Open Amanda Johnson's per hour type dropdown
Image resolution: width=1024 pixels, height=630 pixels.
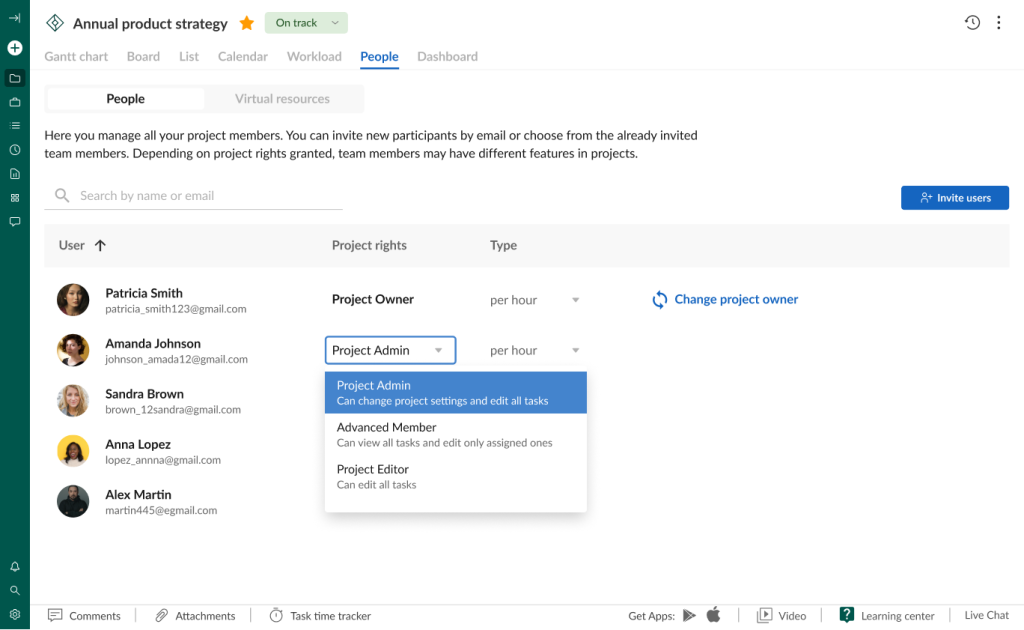tap(535, 351)
